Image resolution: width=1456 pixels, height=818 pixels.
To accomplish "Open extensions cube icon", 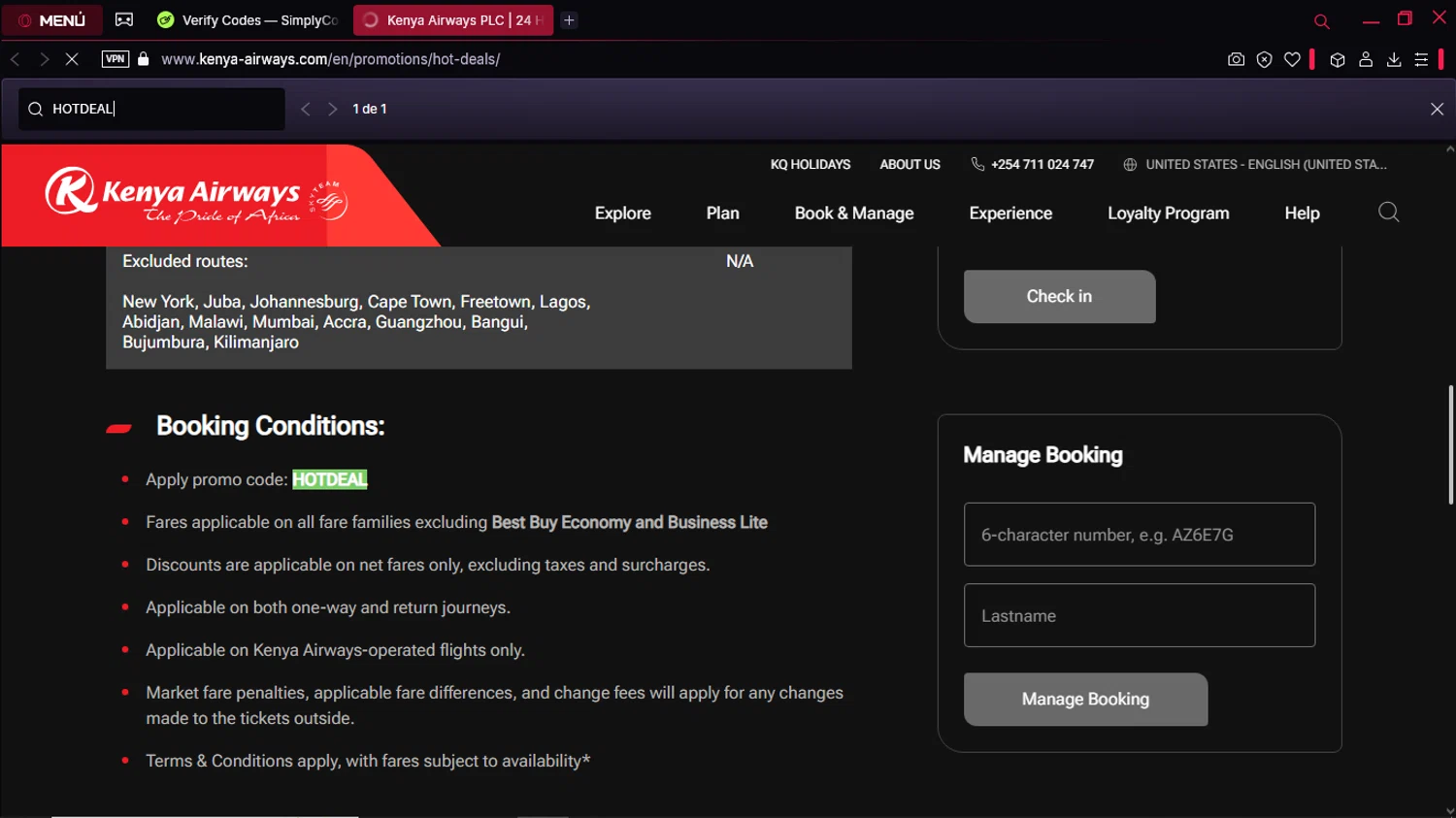I will click(1338, 59).
